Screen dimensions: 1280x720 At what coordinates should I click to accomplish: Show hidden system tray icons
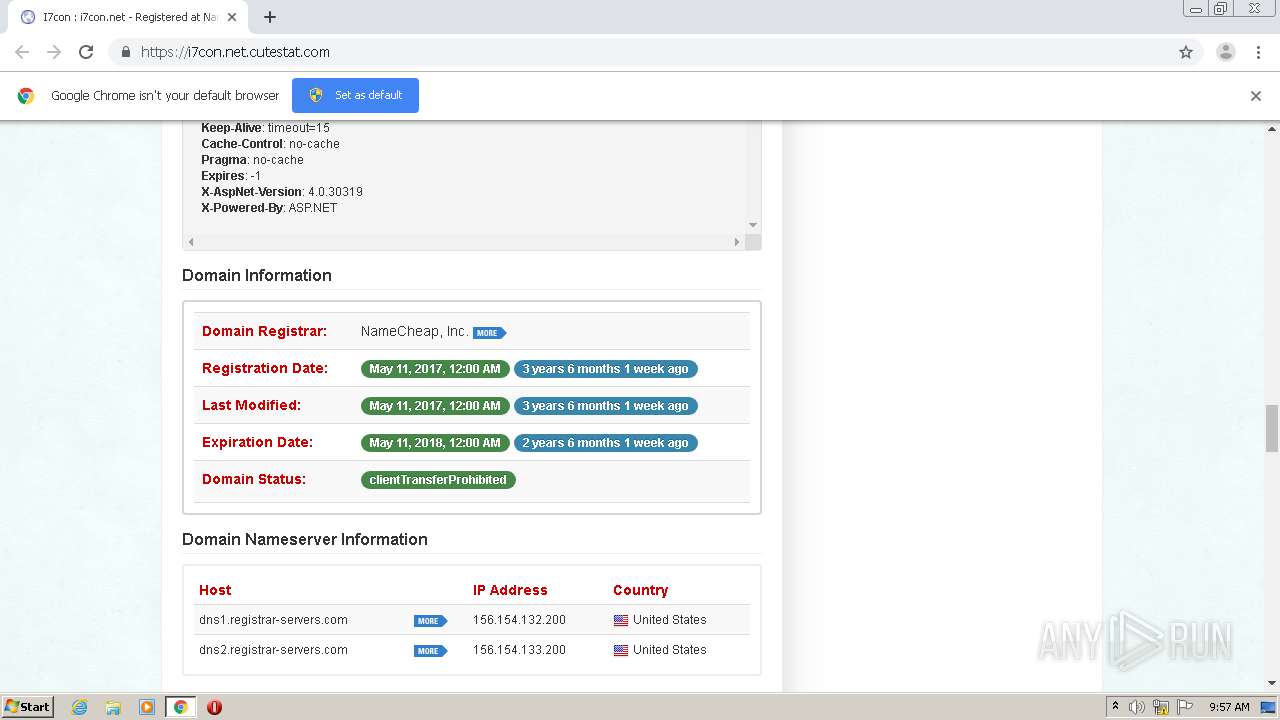click(1115, 707)
